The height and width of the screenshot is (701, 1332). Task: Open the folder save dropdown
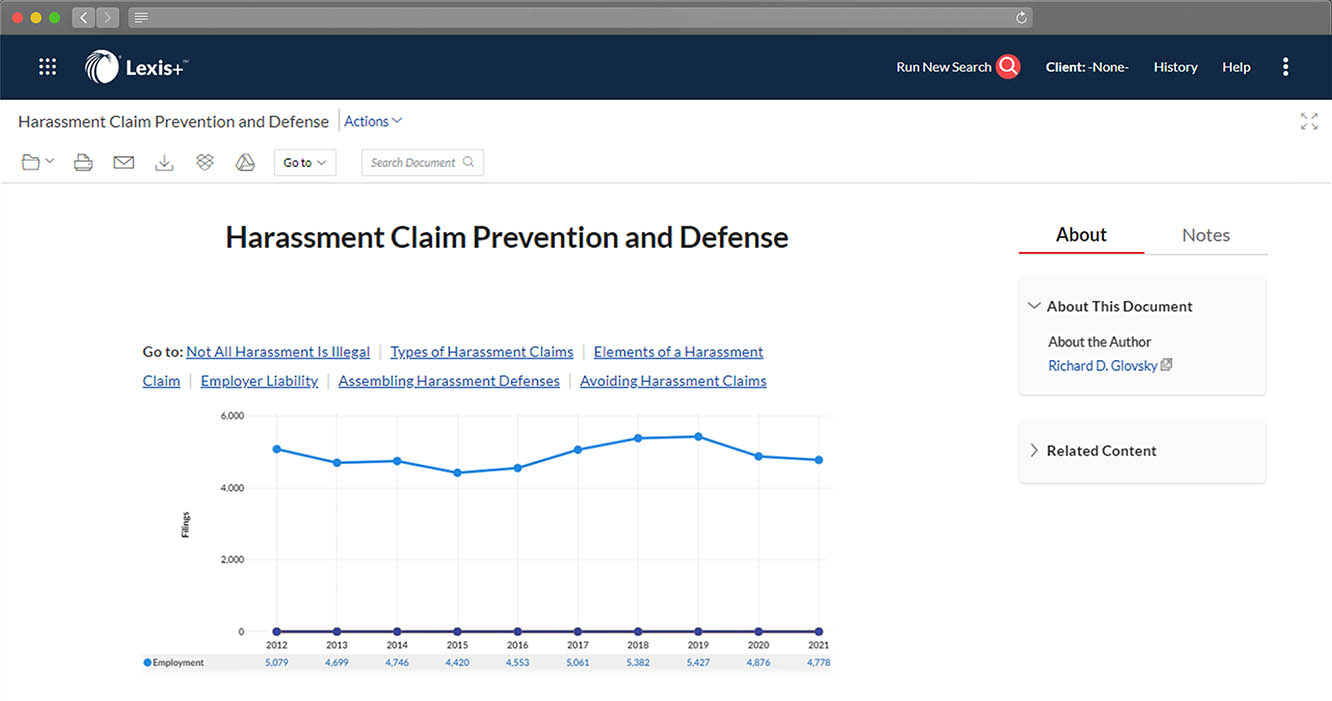click(x=38, y=162)
